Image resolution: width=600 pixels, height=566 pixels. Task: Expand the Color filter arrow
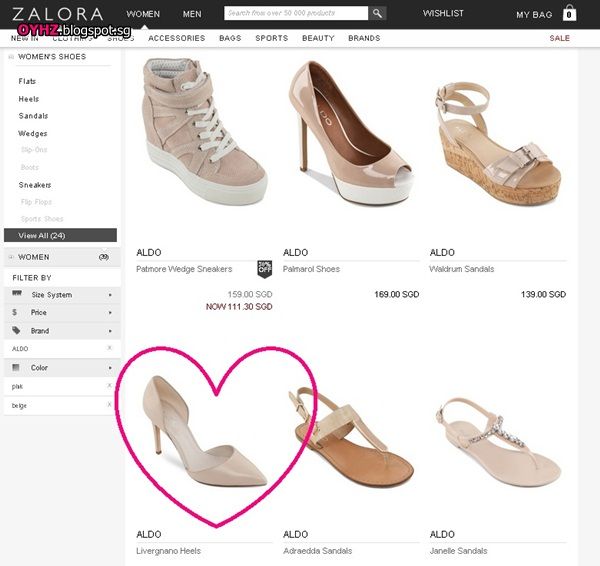[110, 368]
